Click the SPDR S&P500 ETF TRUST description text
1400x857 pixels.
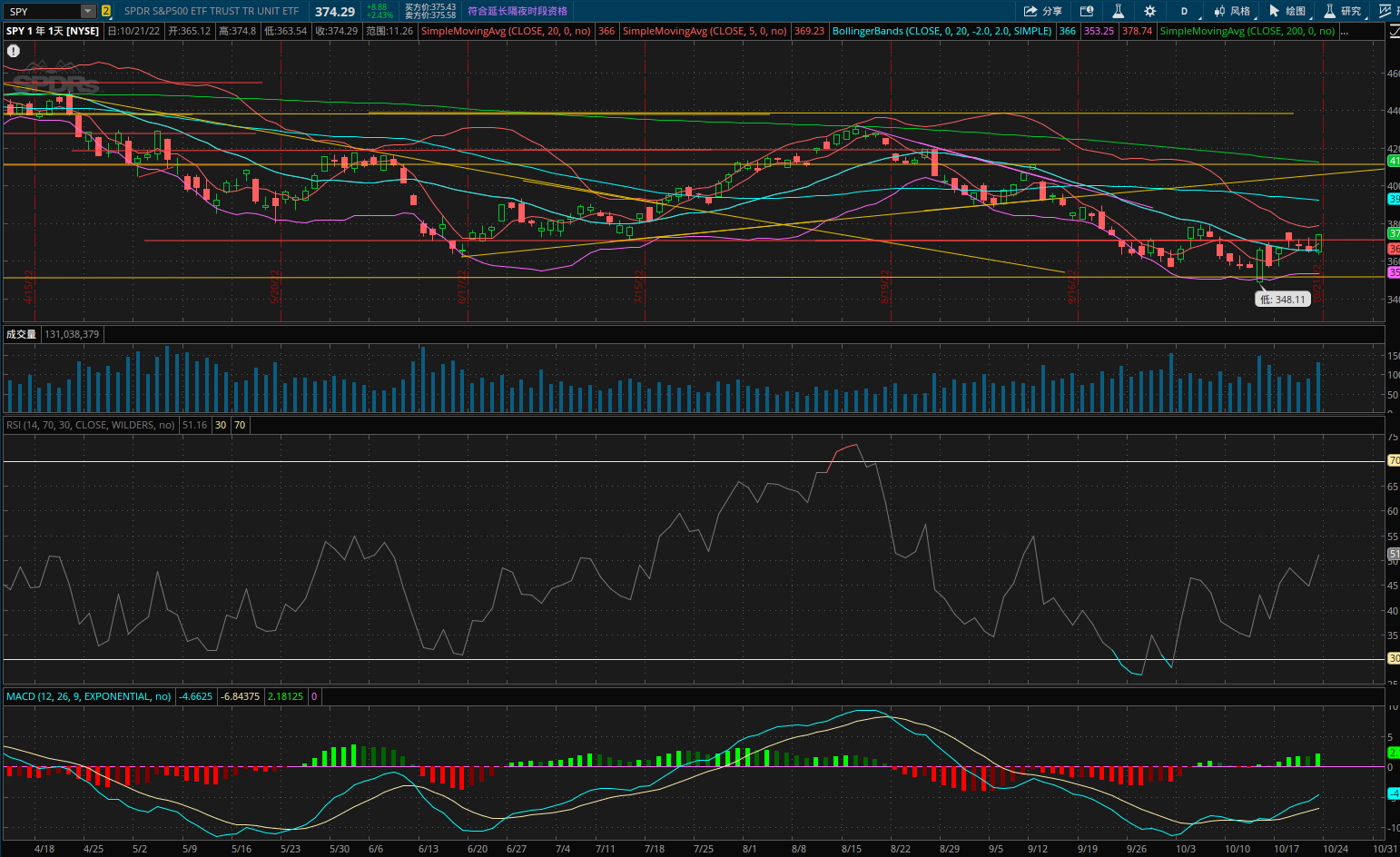tap(212, 11)
